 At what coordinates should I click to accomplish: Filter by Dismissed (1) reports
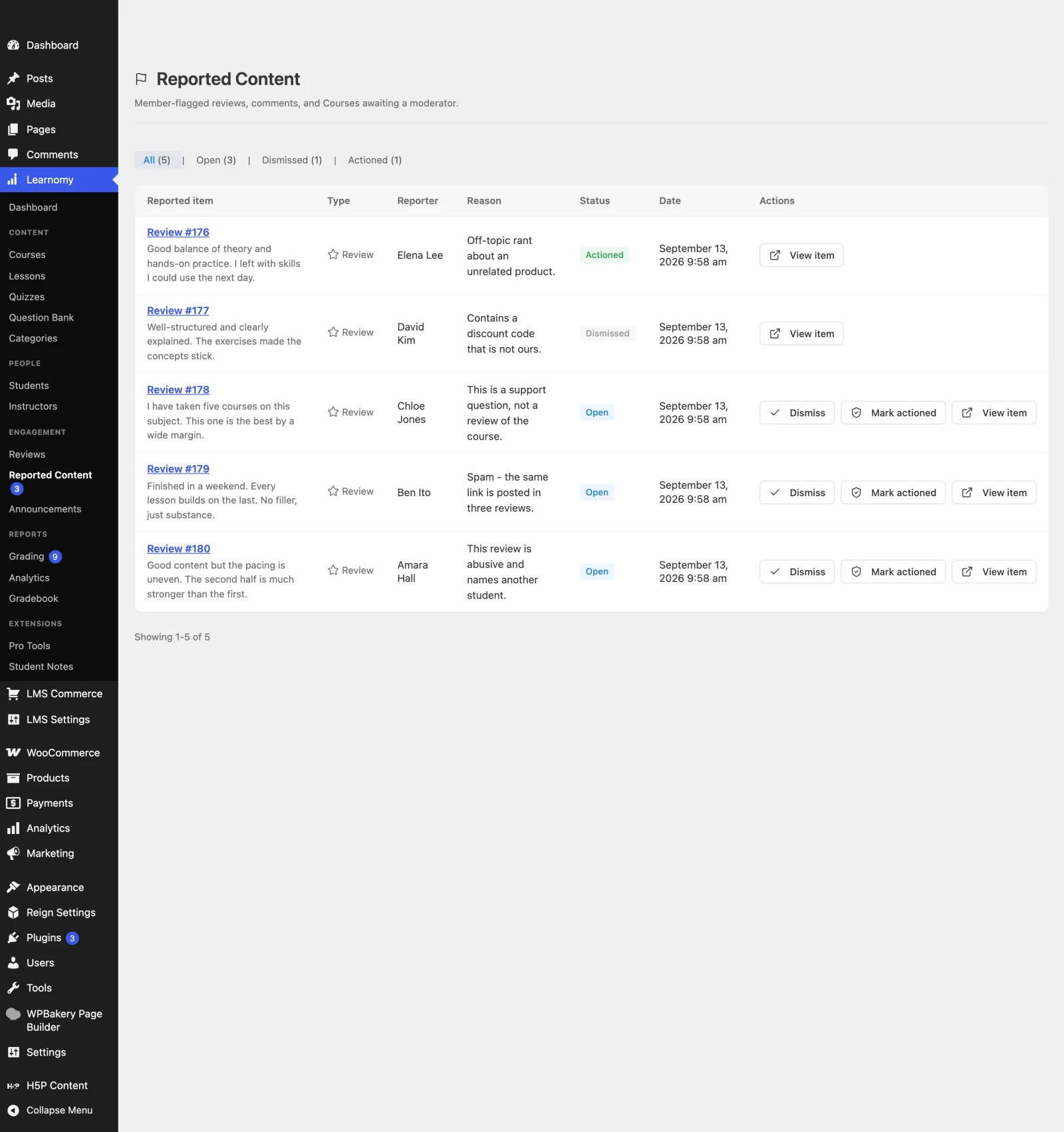(x=292, y=160)
